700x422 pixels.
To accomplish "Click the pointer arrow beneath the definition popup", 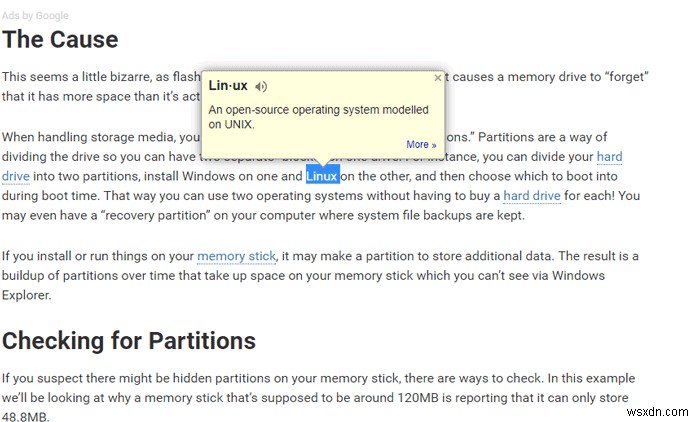I will click(x=322, y=162).
